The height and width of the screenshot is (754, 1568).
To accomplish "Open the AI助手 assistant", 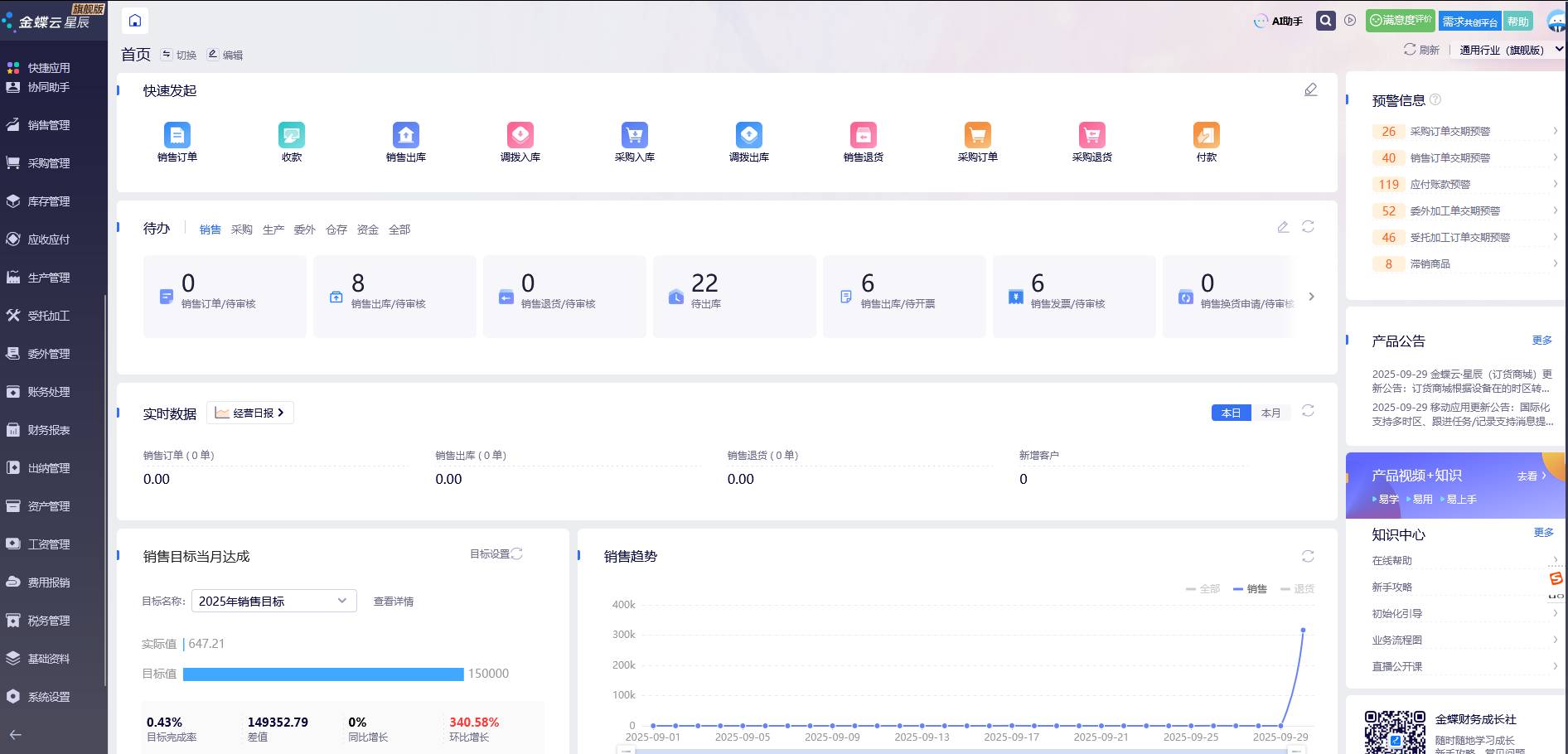I will pyautogui.click(x=1279, y=21).
